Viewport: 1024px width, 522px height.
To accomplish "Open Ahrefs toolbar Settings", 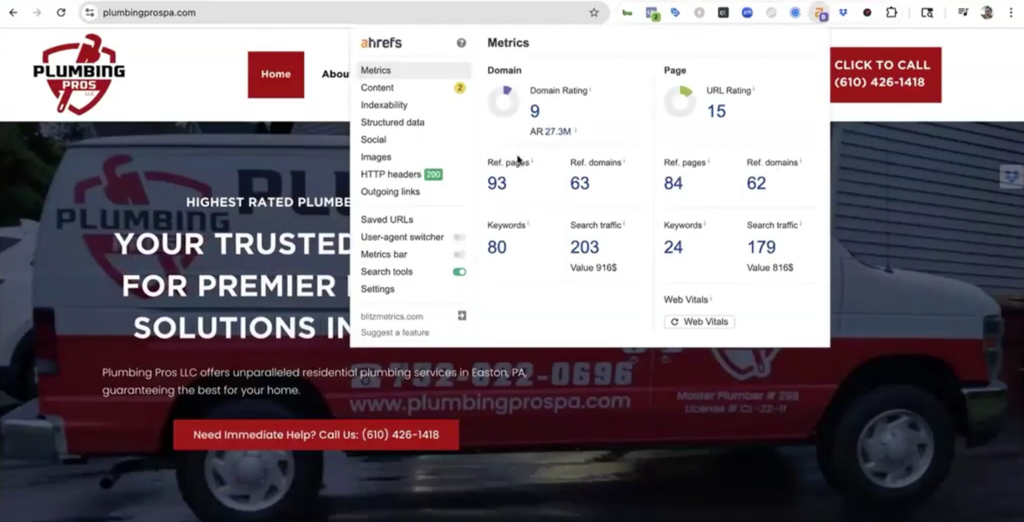I will click(377, 289).
